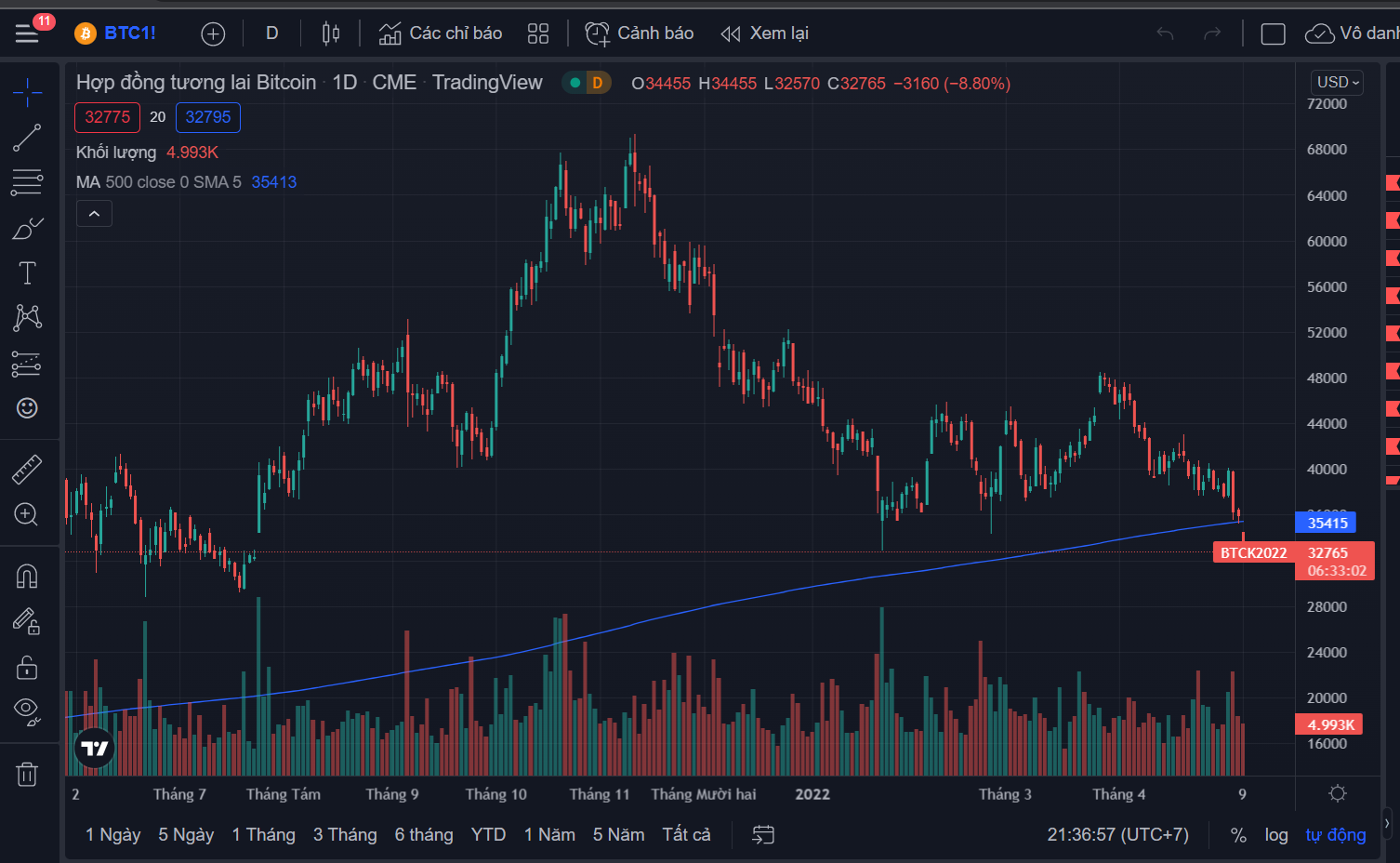This screenshot has height=863, width=1400.
Task: Change candlestick chart type
Action: pos(331,33)
